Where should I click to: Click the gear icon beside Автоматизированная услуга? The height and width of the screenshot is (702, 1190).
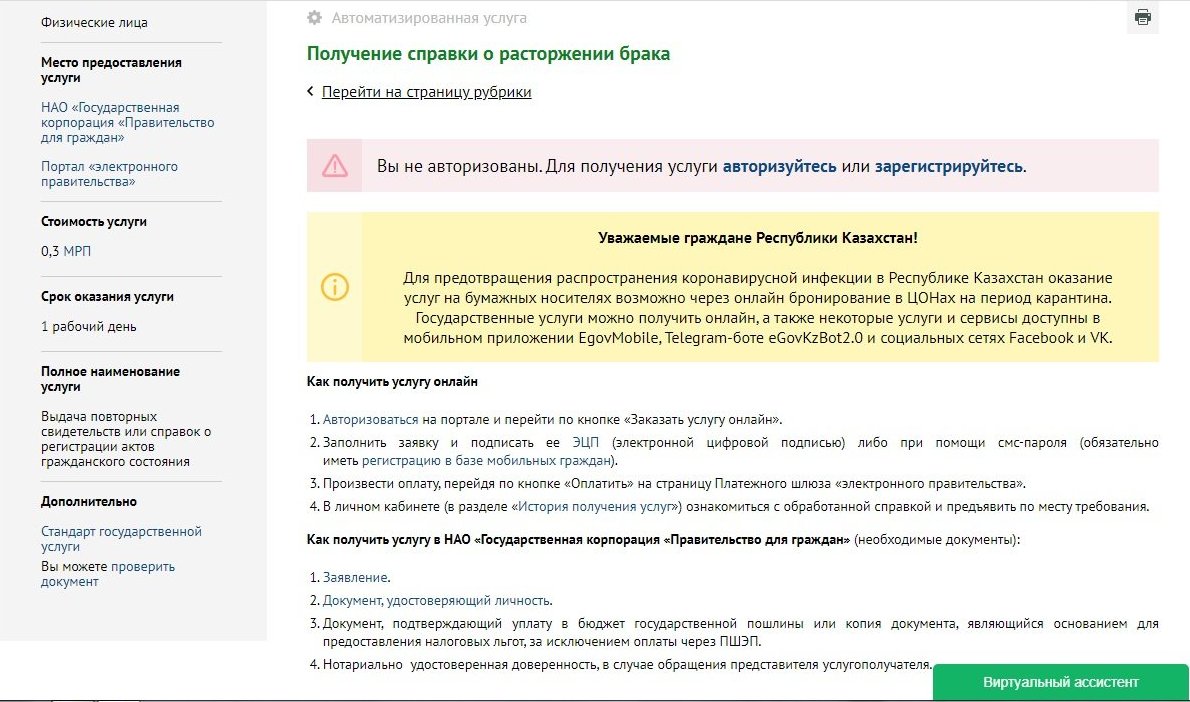tap(315, 18)
